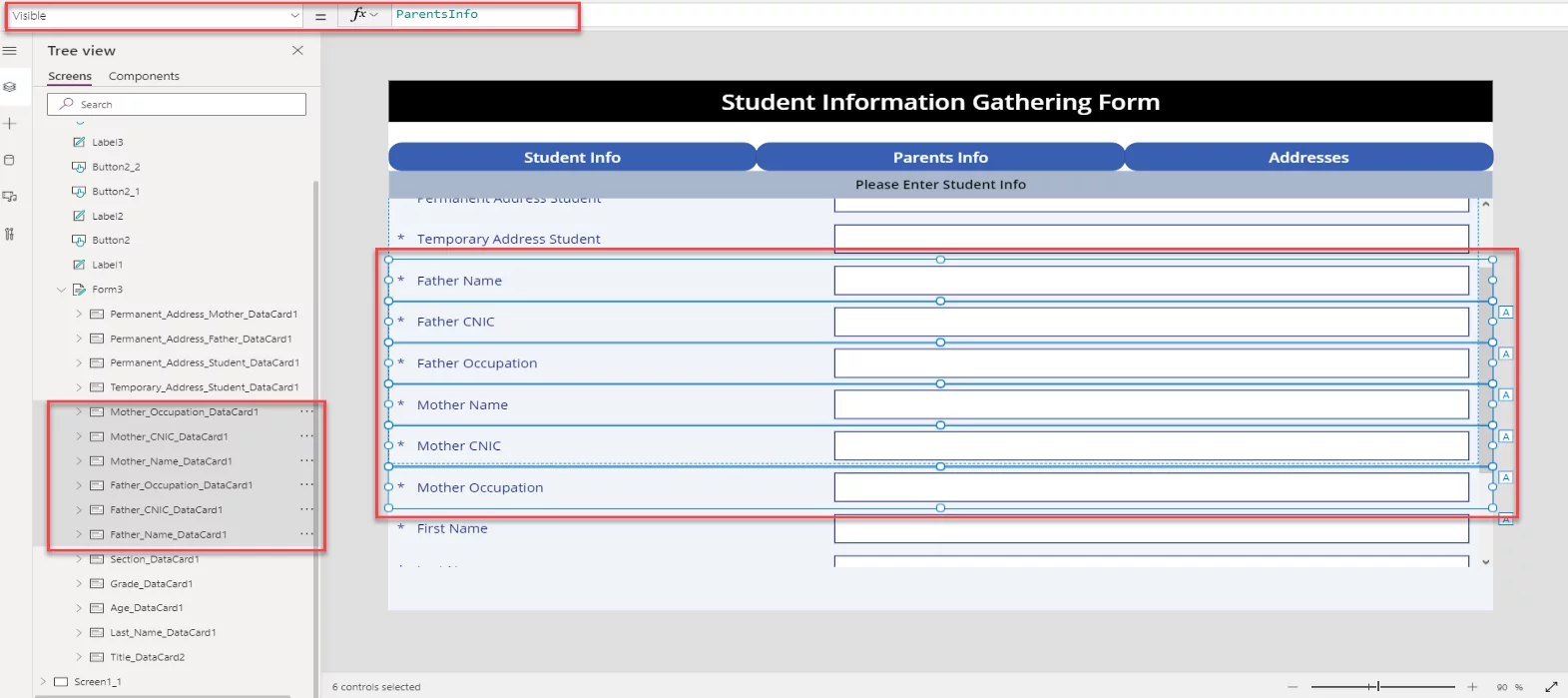Select Label3 in the tree
The image size is (1568, 698).
point(108,142)
